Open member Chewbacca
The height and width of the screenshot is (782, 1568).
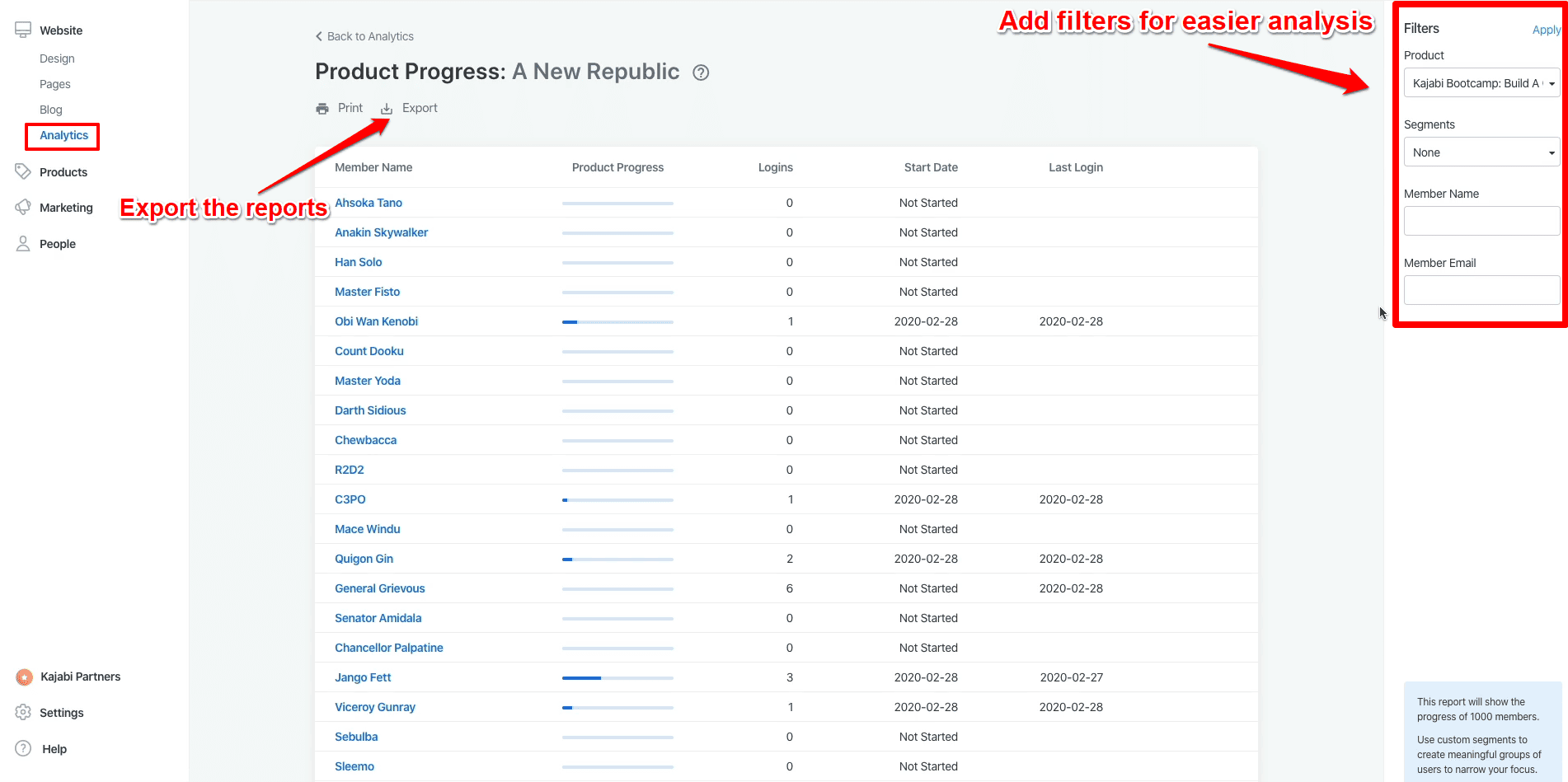pos(365,440)
